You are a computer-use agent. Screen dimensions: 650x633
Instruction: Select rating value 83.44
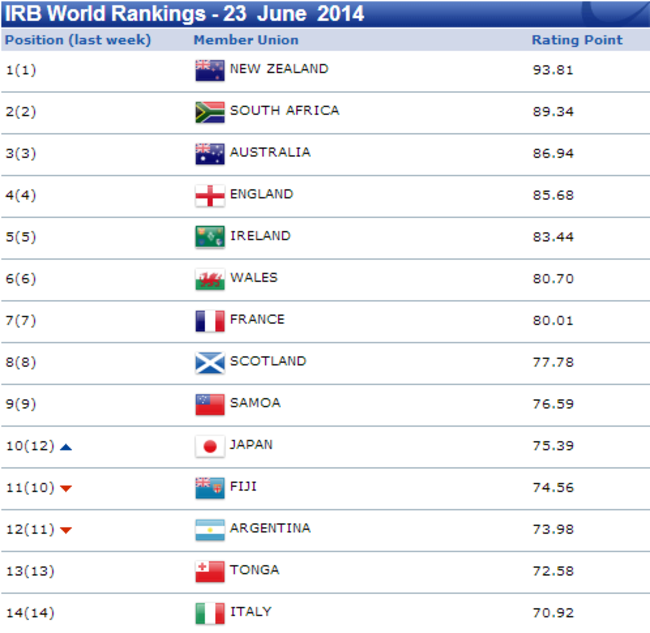click(x=553, y=237)
